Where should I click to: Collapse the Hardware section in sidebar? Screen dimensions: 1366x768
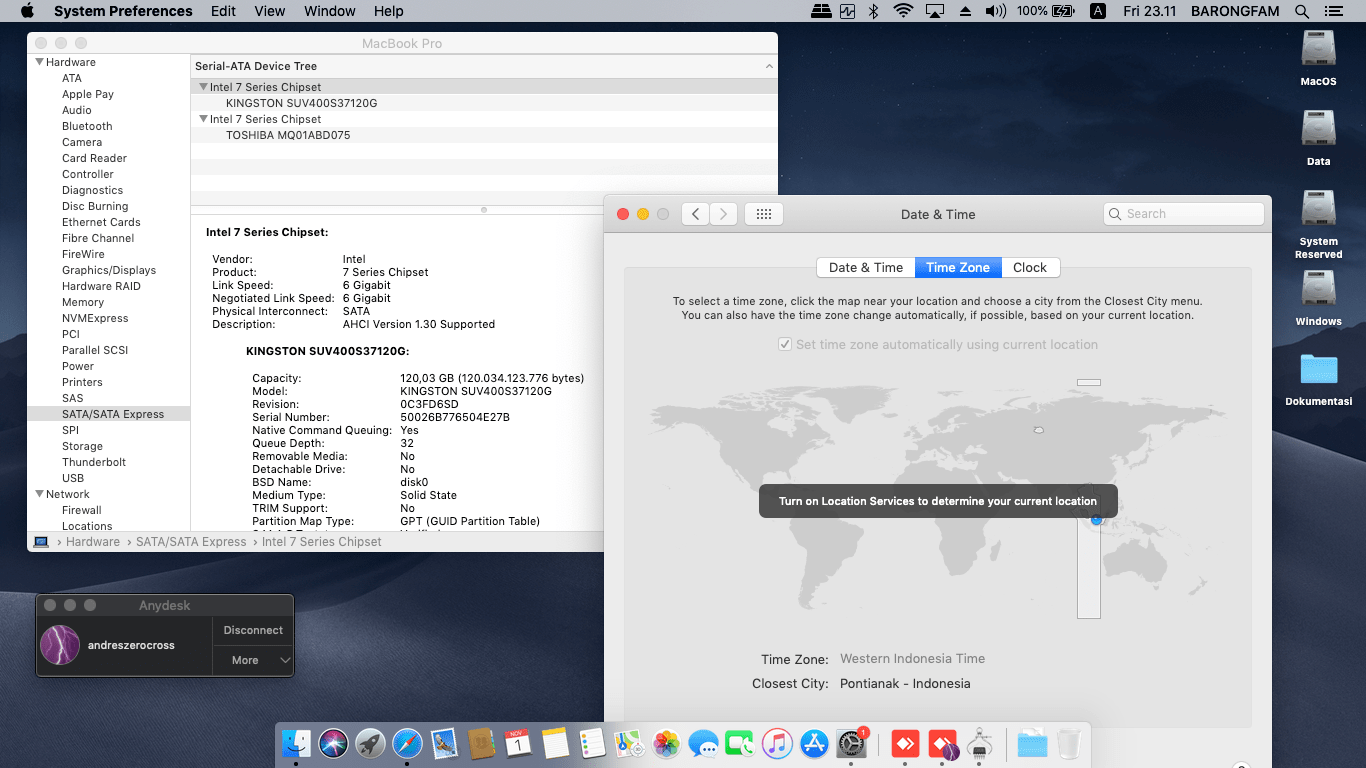(x=39, y=62)
